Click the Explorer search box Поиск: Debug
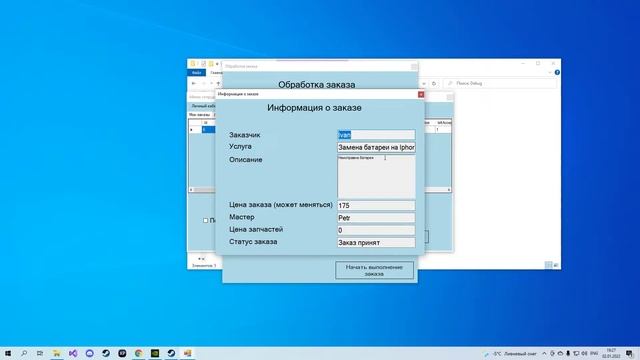The width and height of the screenshot is (640, 360). pos(500,83)
